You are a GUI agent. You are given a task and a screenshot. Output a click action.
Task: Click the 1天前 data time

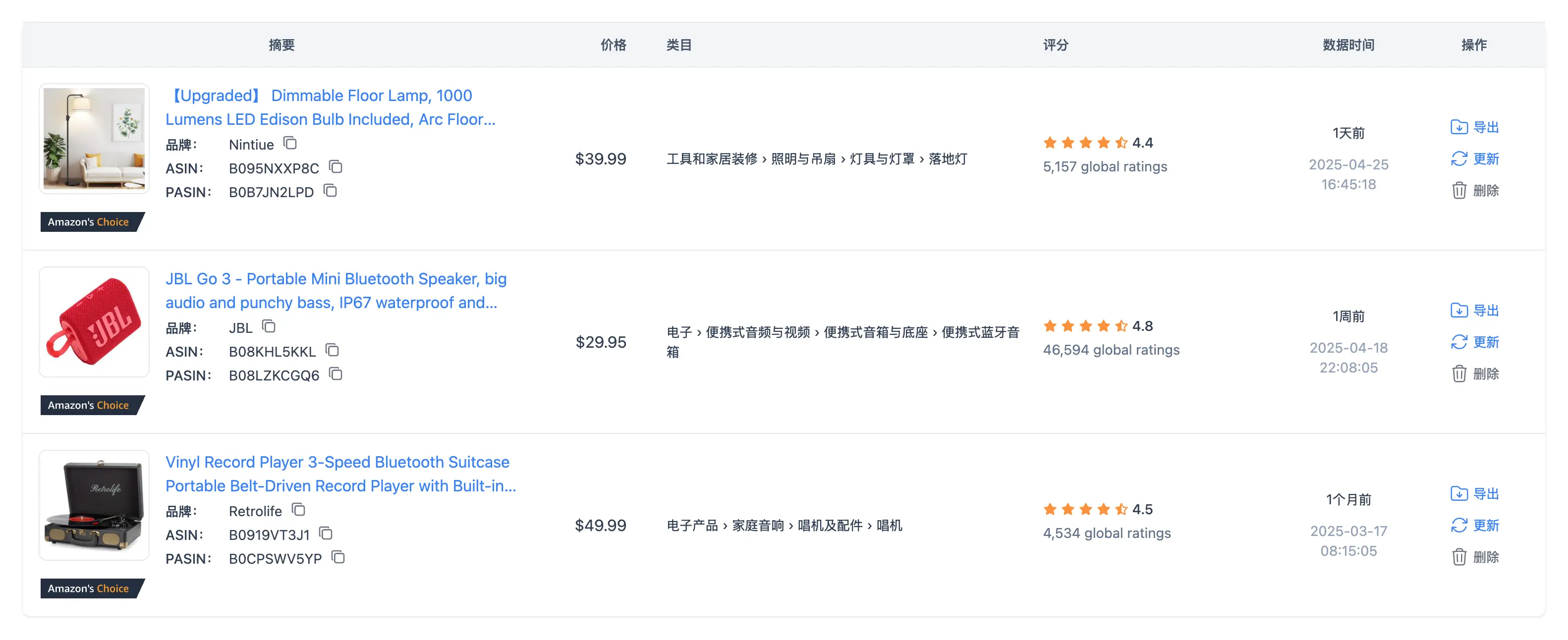point(1348,133)
